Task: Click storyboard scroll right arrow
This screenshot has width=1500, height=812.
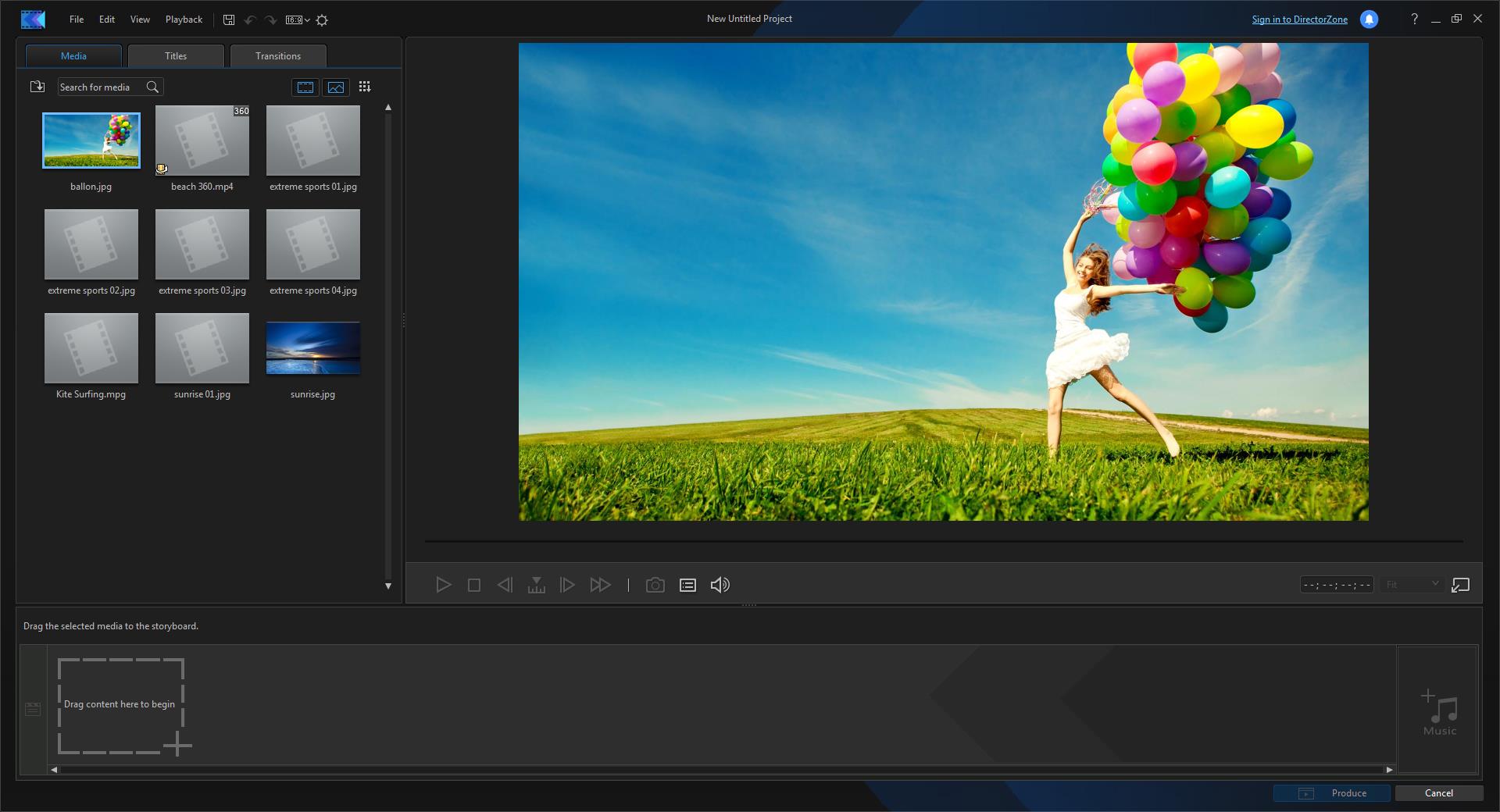Action: 1389,770
